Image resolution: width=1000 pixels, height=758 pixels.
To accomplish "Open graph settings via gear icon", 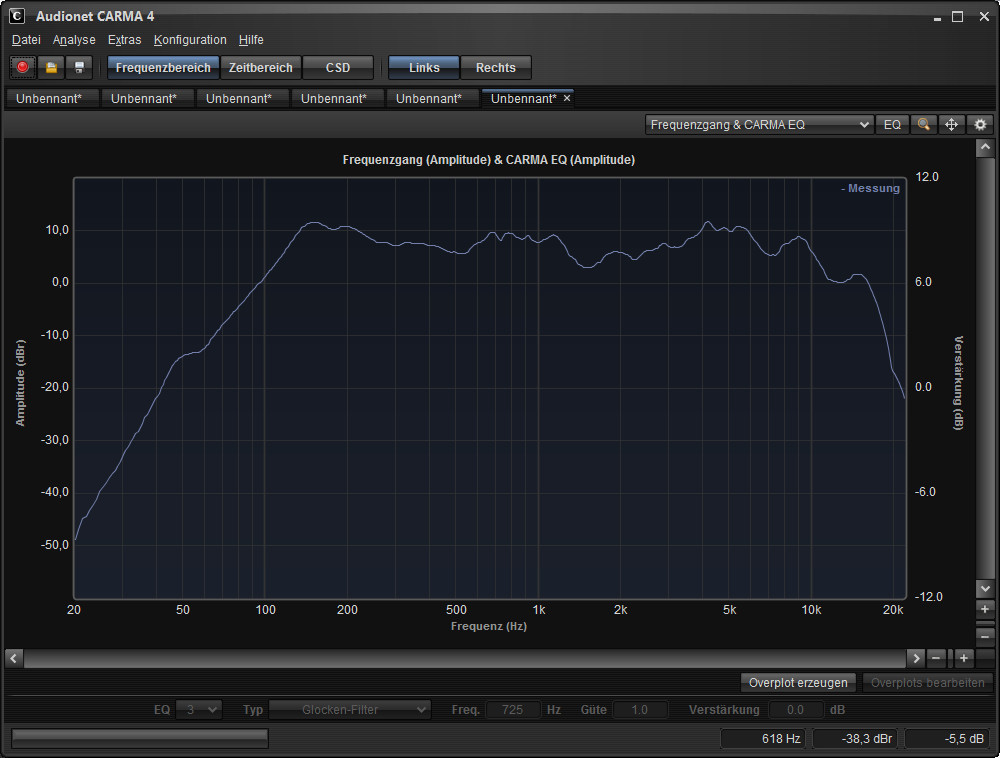I will (x=980, y=125).
